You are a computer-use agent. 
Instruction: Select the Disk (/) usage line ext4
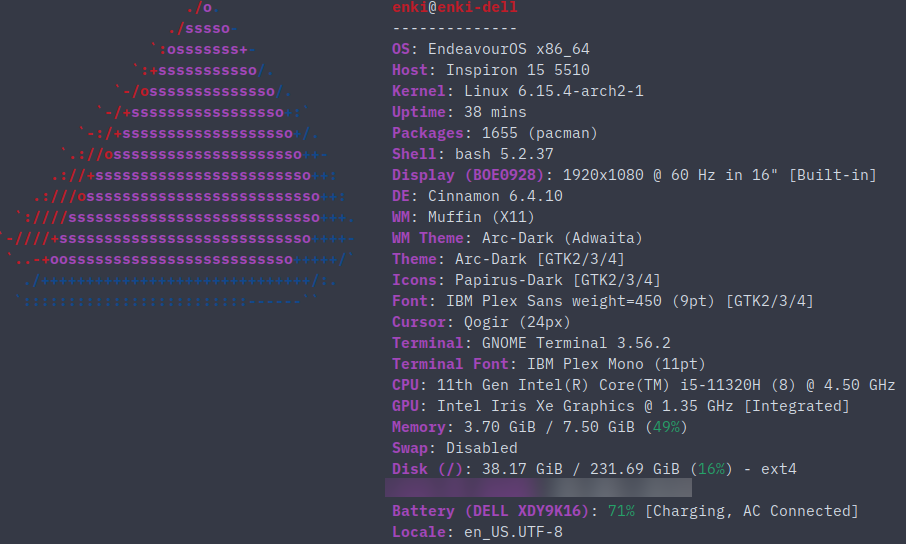tap(594, 469)
